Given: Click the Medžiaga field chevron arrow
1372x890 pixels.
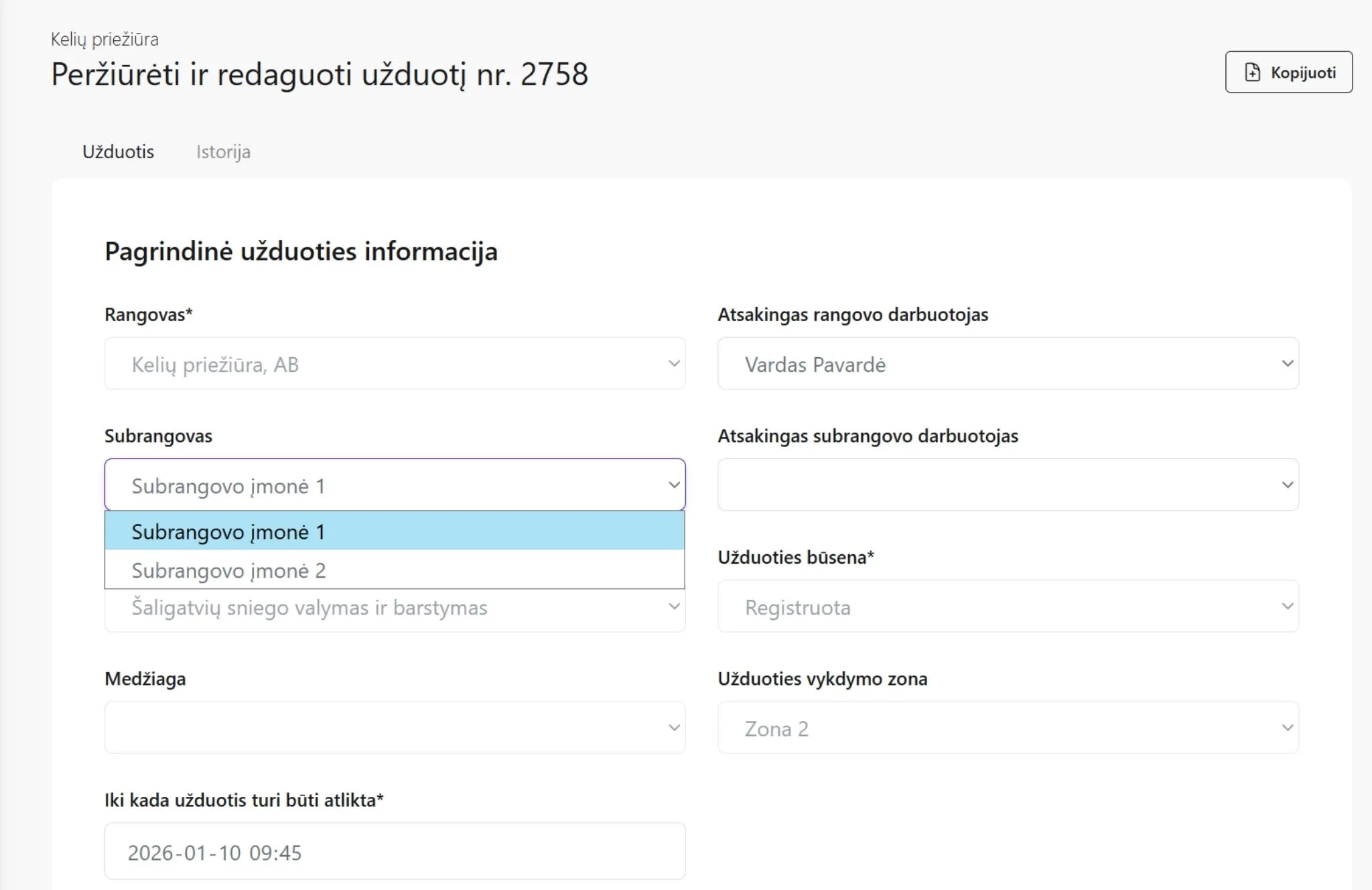Looking at the screenshot, I should click(x=674, y=728).
